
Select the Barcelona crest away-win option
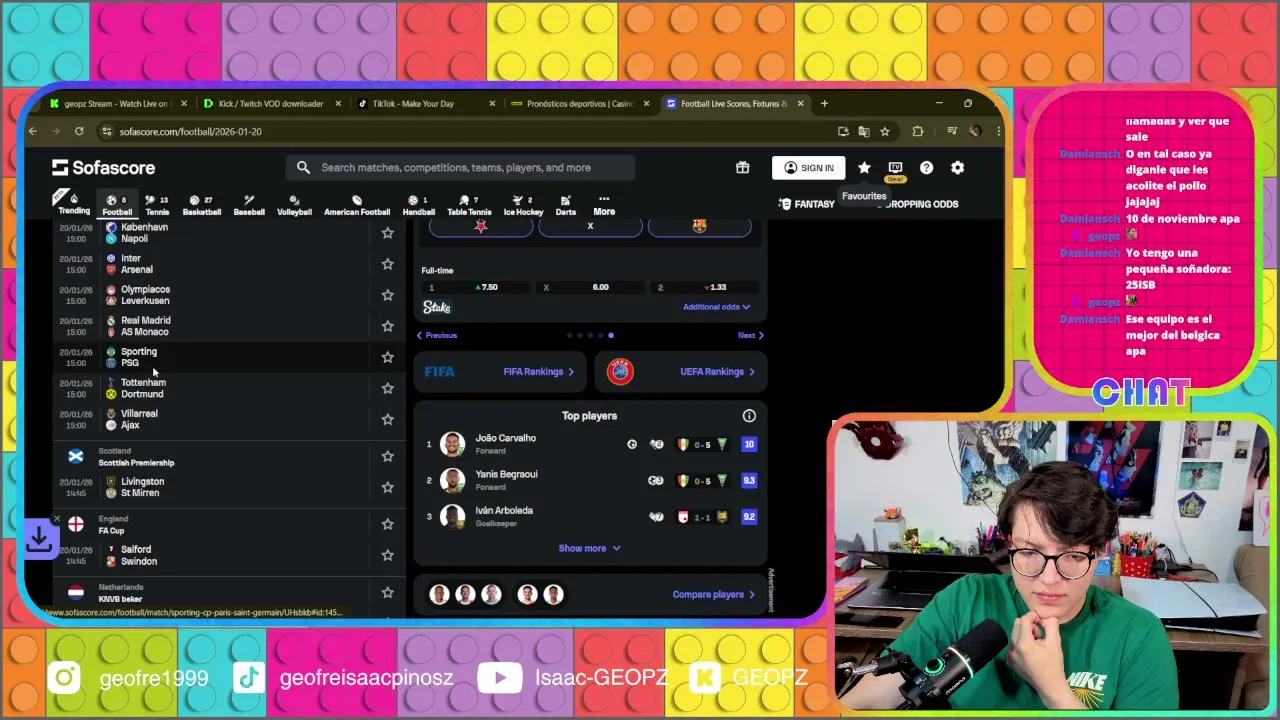699,226
